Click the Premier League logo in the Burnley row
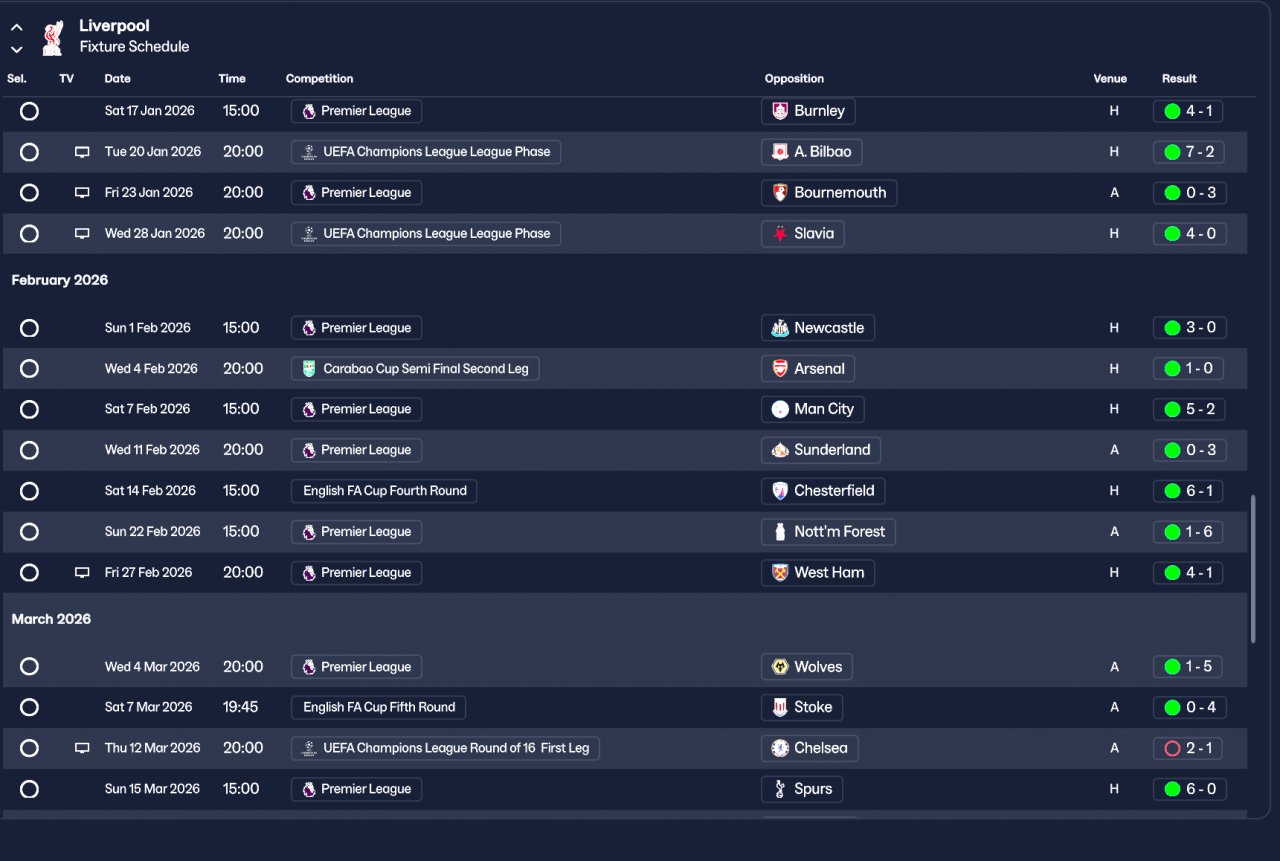Screen dimensions: 1280x861 click(309, 111)
